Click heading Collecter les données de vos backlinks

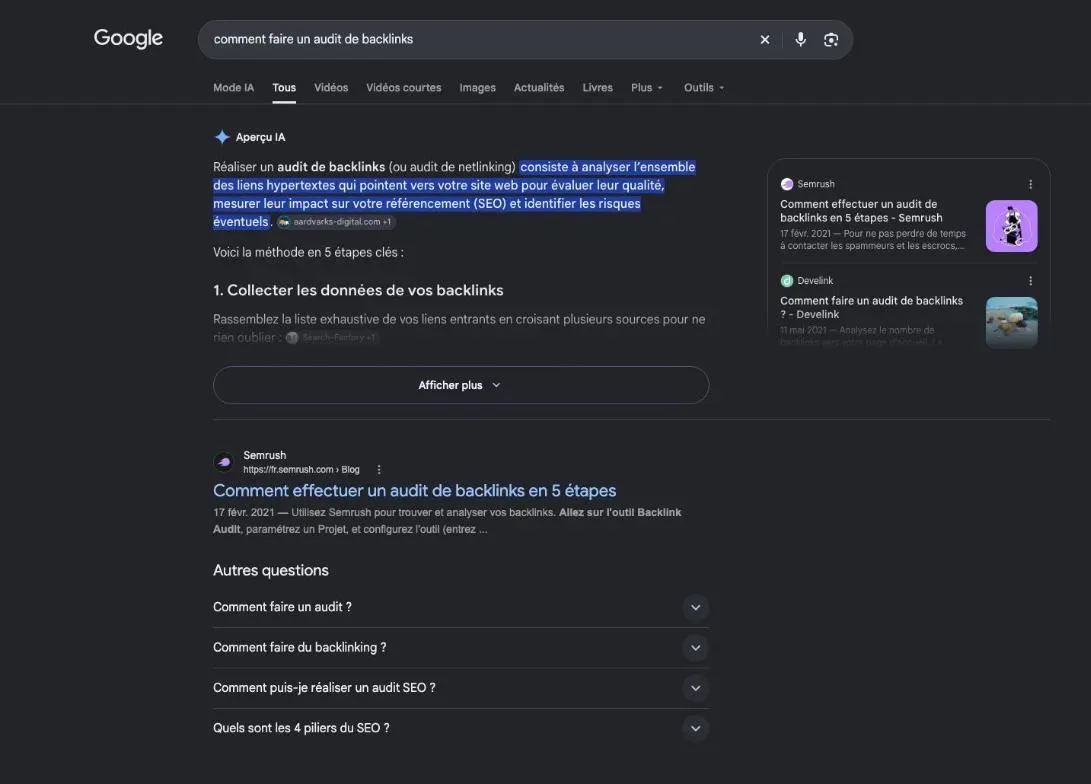tap(358, 290)
